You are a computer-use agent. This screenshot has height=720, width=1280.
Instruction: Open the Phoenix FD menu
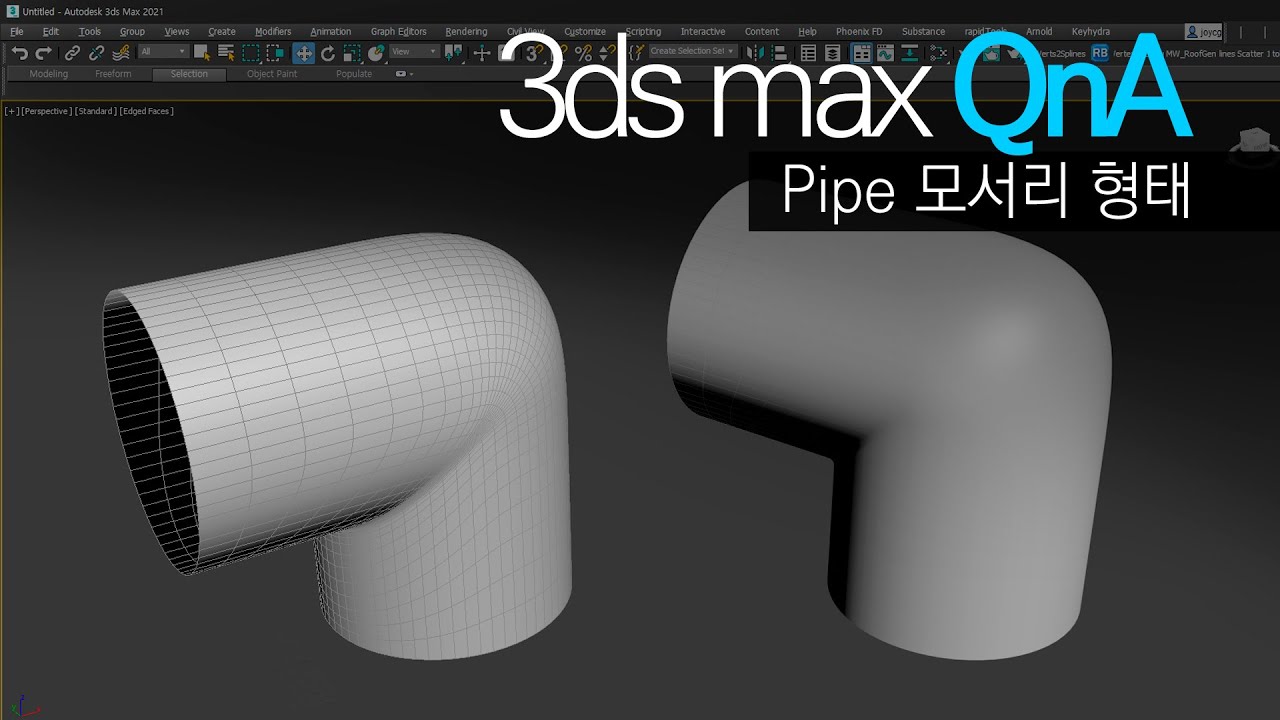tap(859, 31)
